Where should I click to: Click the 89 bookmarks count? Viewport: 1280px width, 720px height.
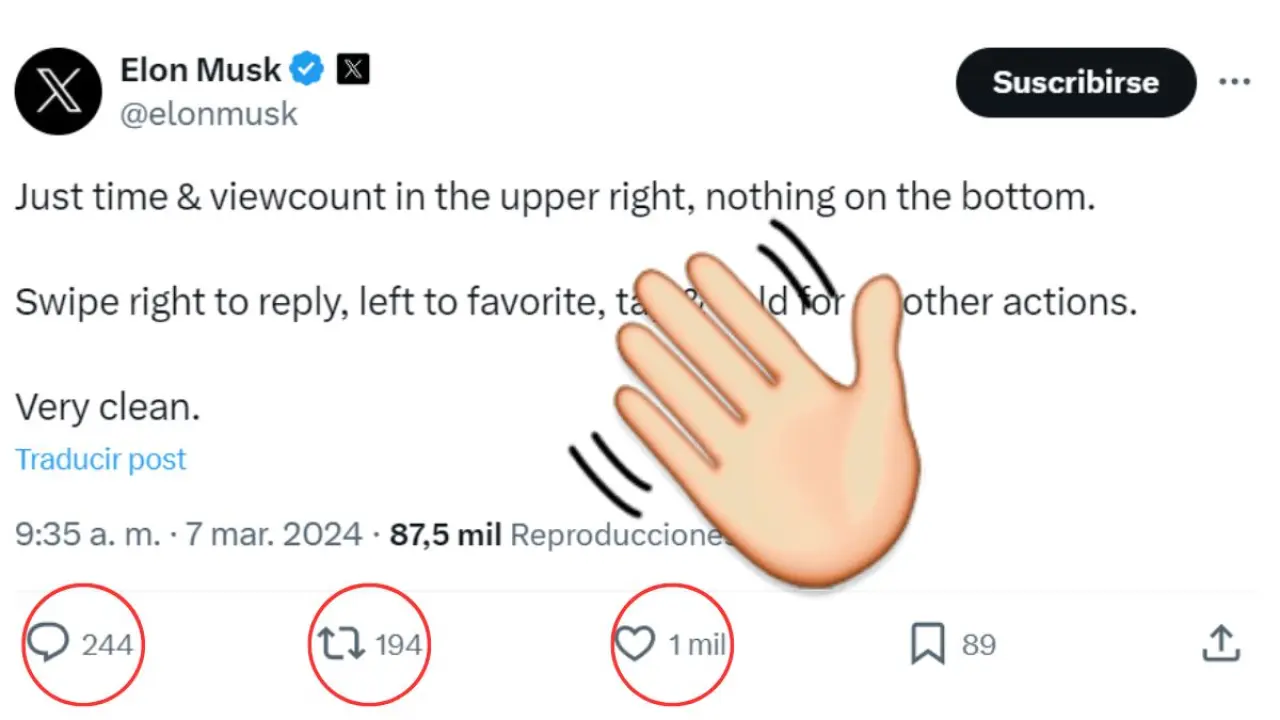978,645
